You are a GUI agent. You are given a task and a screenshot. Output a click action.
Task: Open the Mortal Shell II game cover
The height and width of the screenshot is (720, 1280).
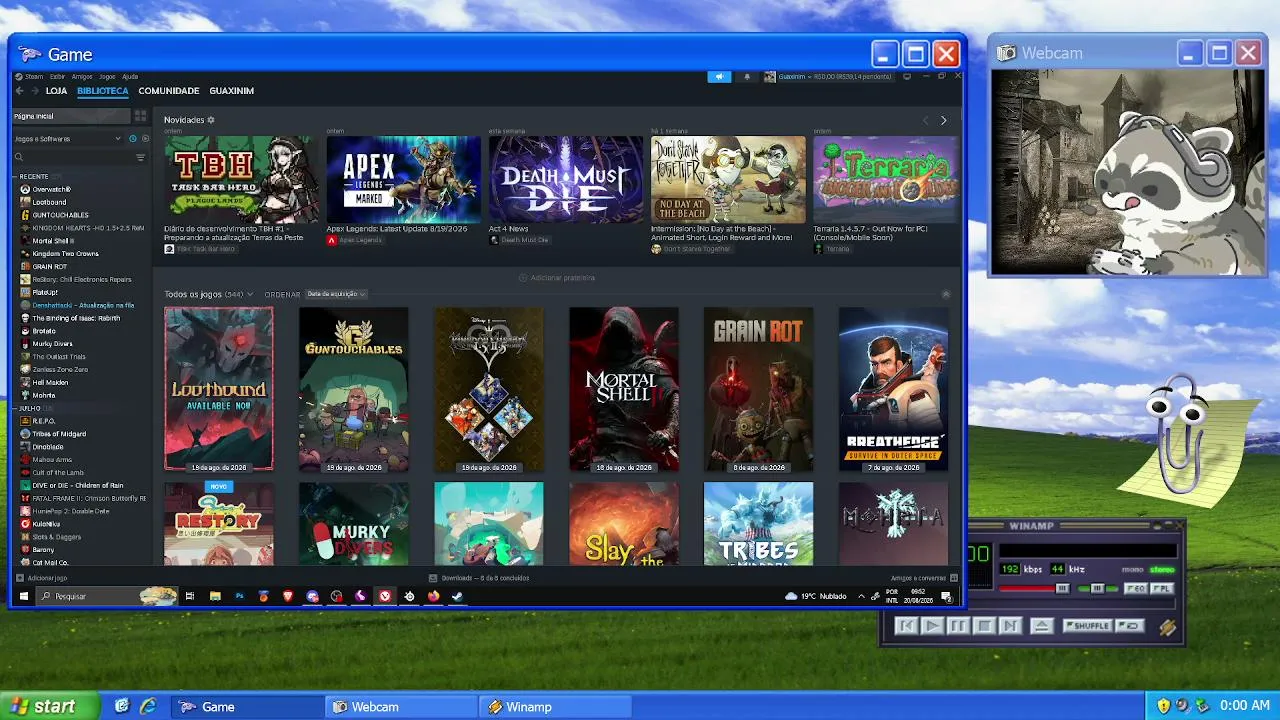pos(624,389)
